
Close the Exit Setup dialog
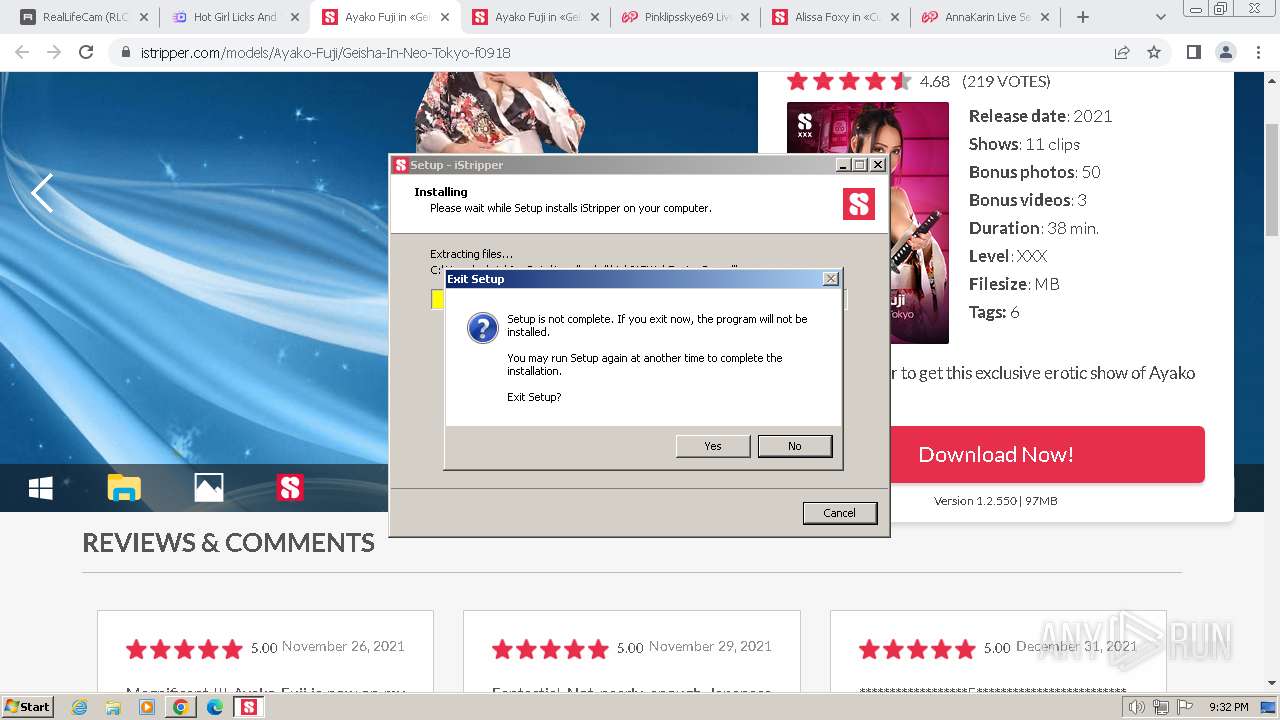[831, 279]
